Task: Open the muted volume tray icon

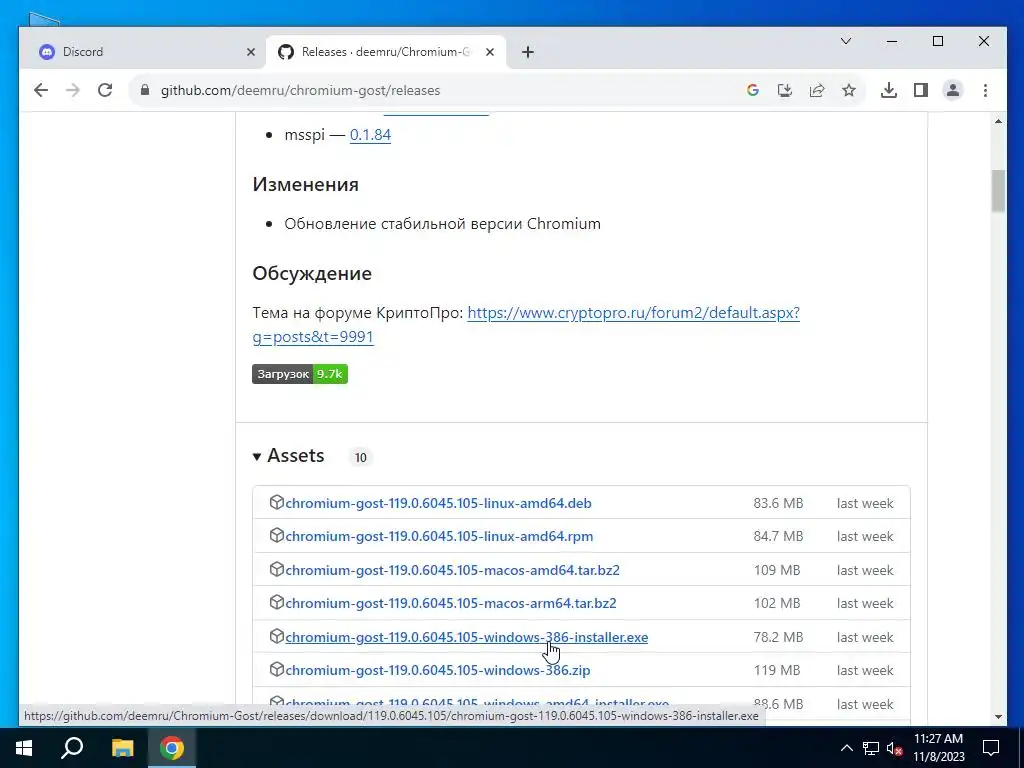Action: tap(894, 748)
